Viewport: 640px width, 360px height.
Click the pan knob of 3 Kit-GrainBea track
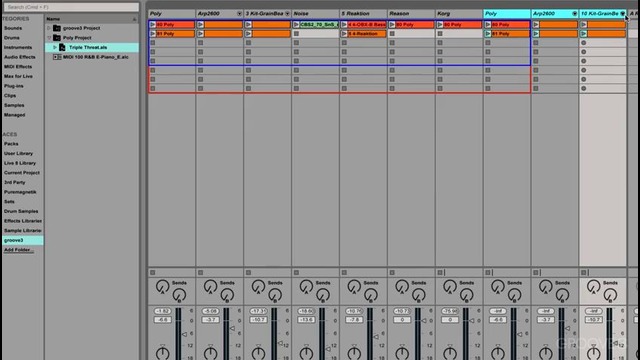[x=258, y=353]
